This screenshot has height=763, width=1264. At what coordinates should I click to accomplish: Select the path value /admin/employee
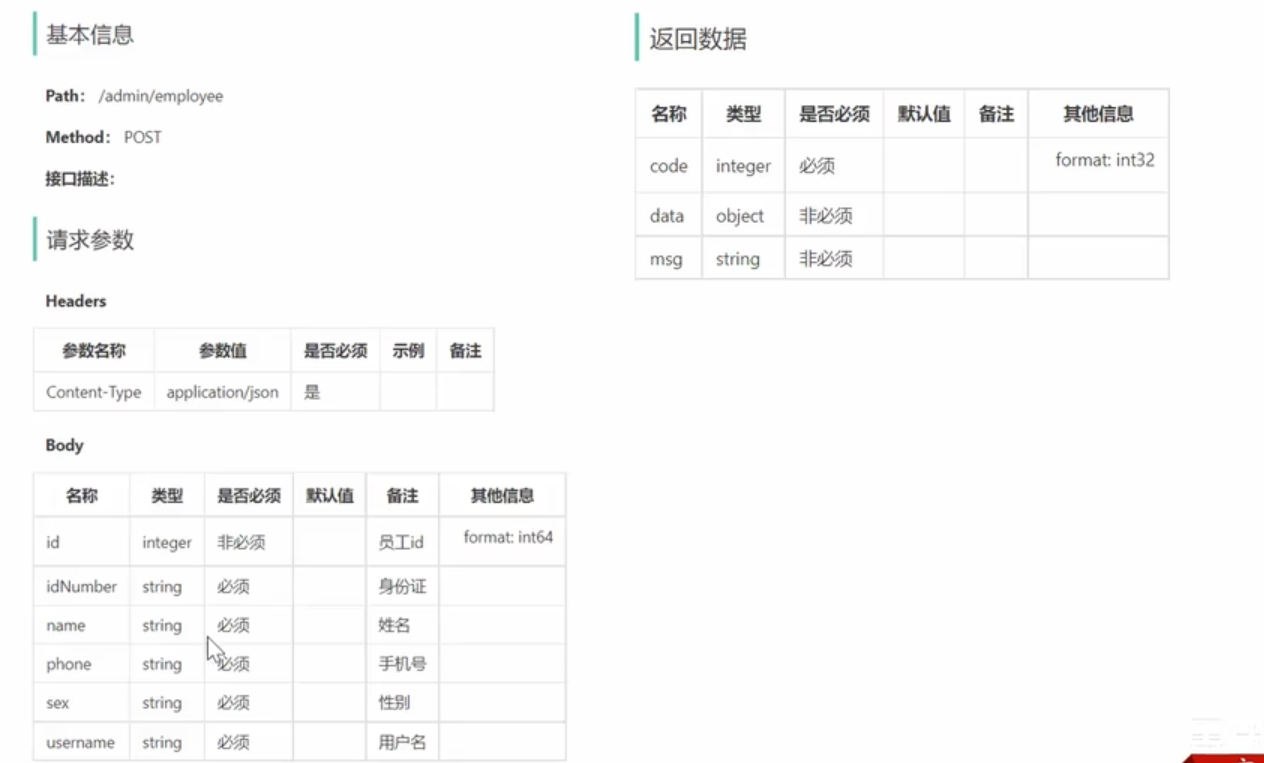[161, 96]
